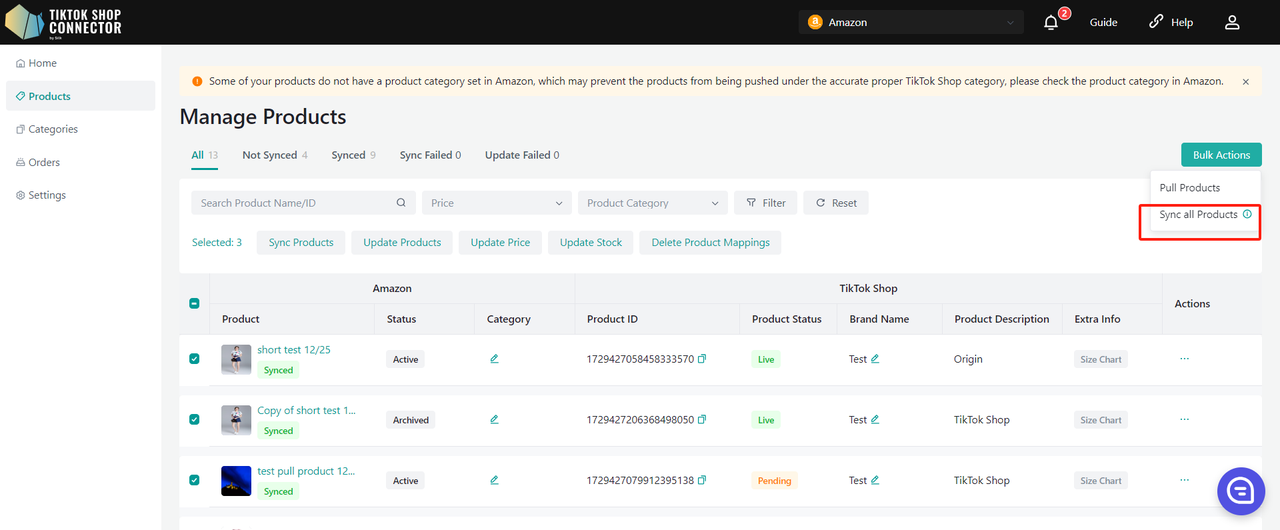Click the Update Price button
The width and height of the screenshot is (1280, 530).
point(500,242)
